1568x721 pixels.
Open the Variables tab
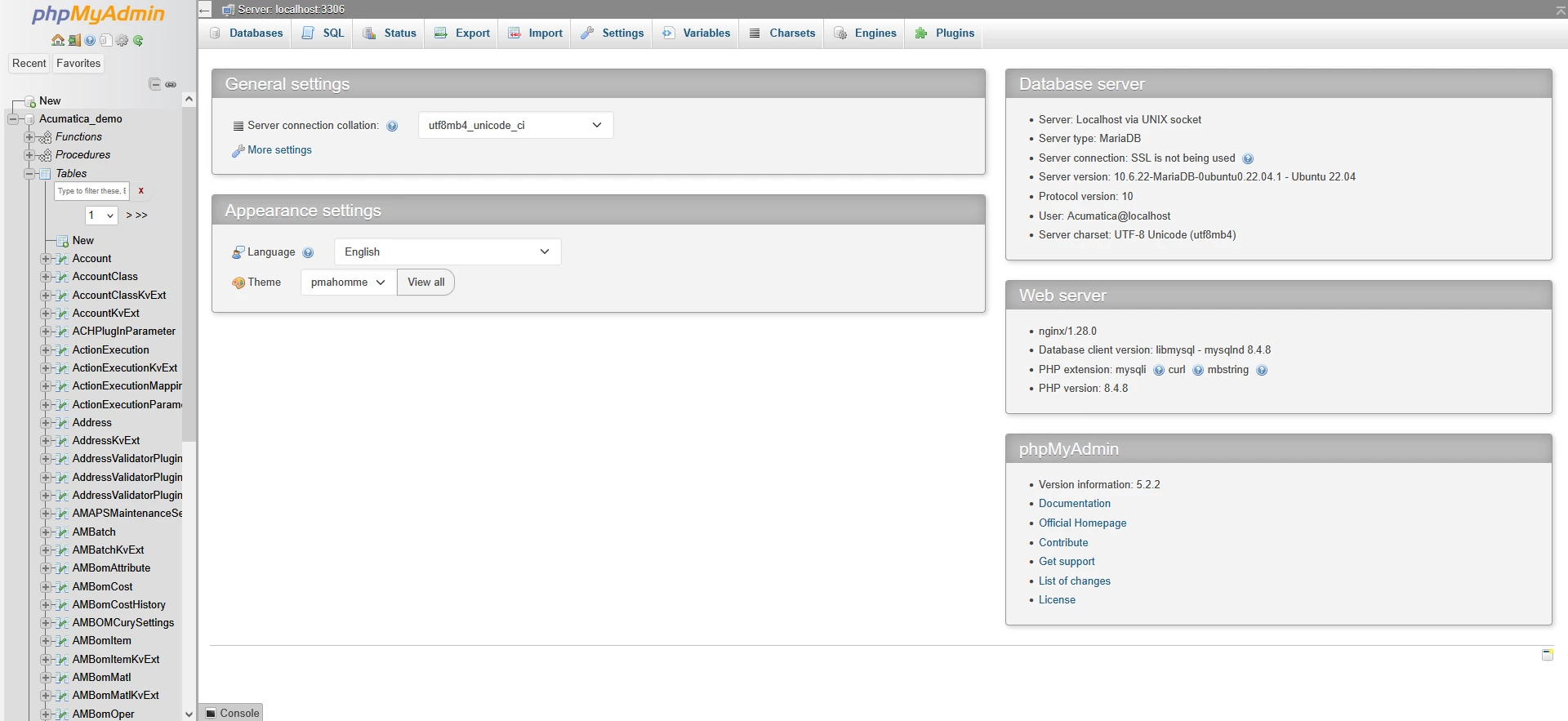tap(696, 33)
